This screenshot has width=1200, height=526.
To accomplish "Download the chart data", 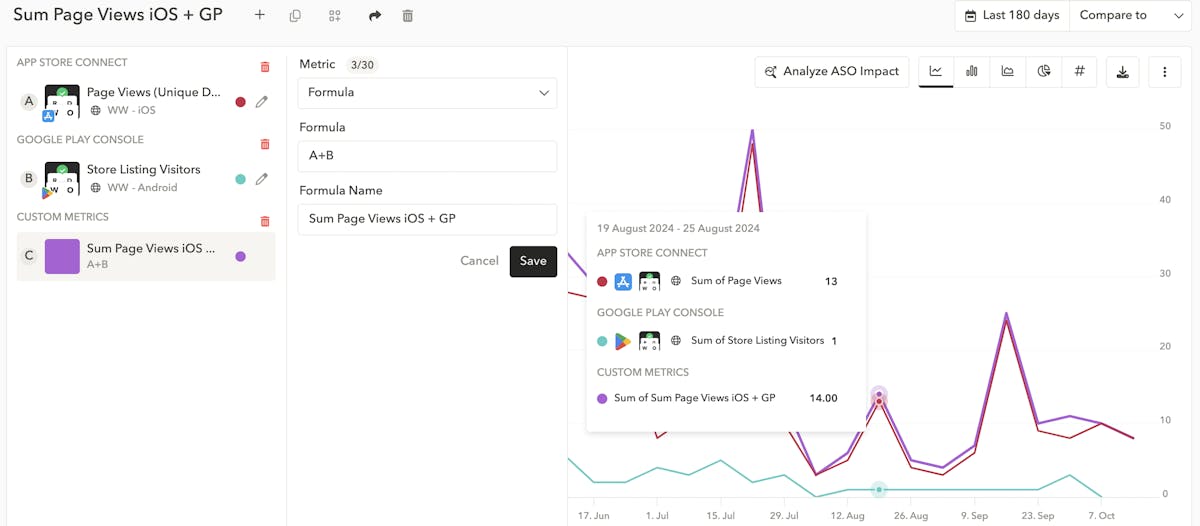I will point(1123,71).
